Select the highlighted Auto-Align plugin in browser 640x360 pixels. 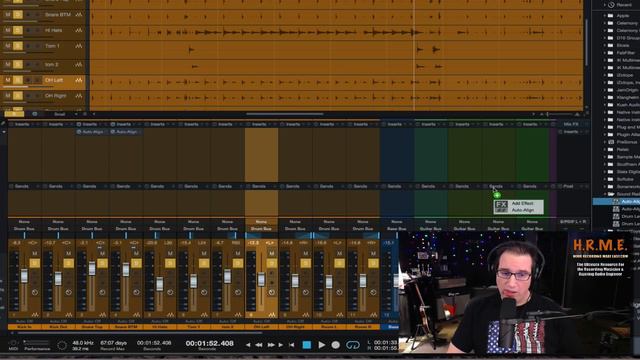coord(616,202)
